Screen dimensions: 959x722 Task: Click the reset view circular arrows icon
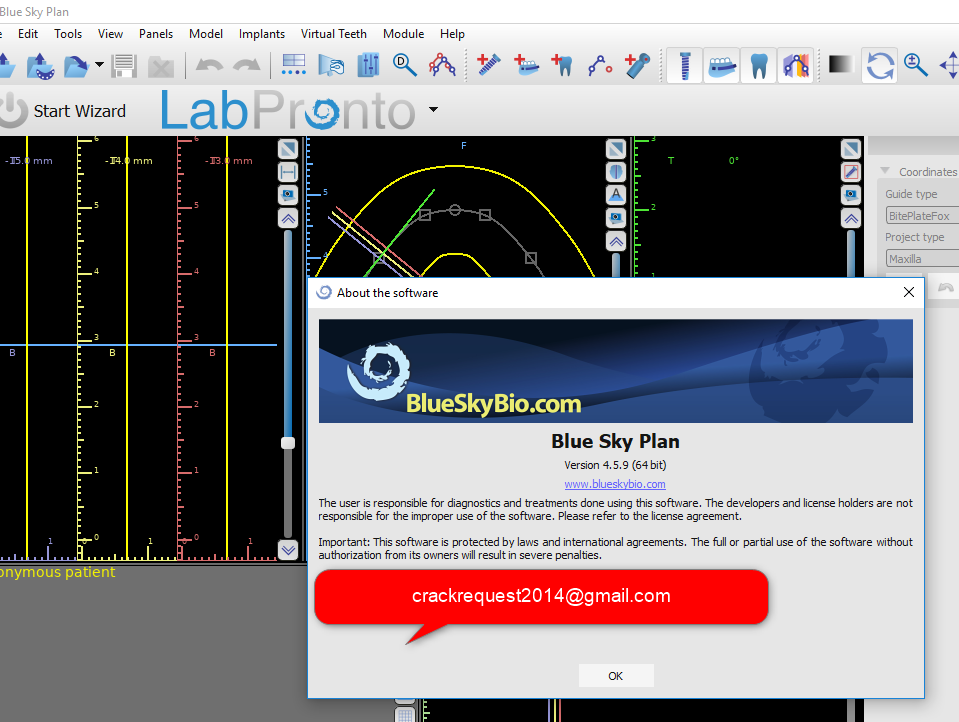coord(880,66)
